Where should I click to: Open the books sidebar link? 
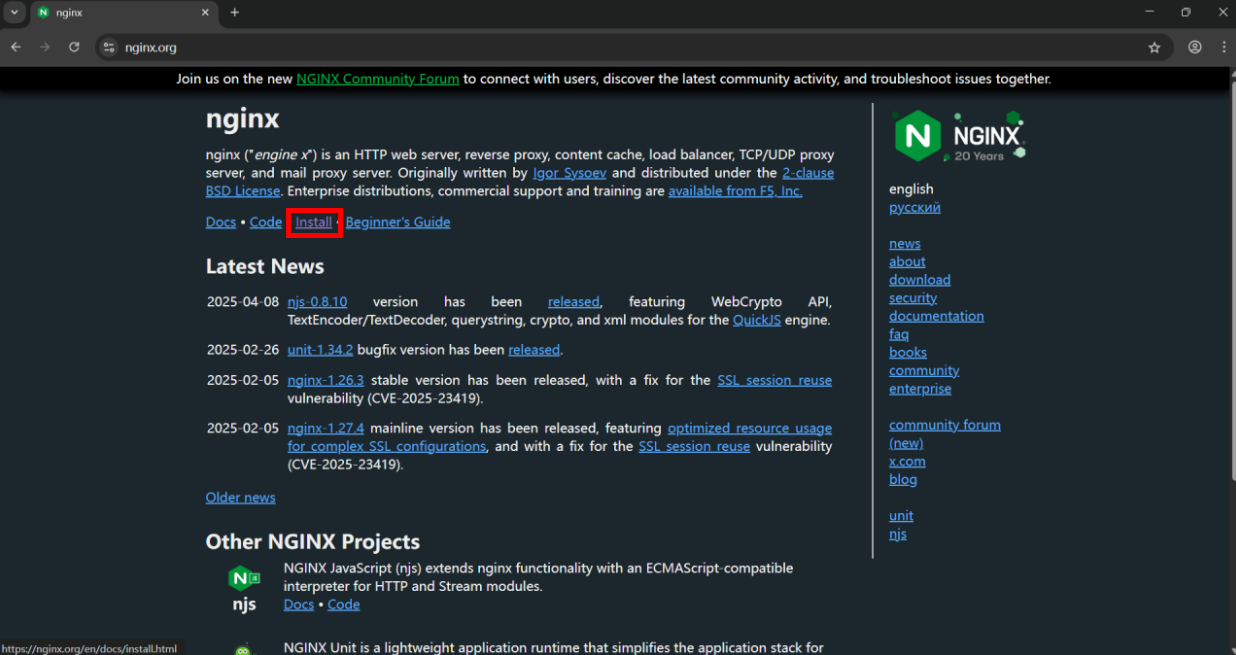908,352
